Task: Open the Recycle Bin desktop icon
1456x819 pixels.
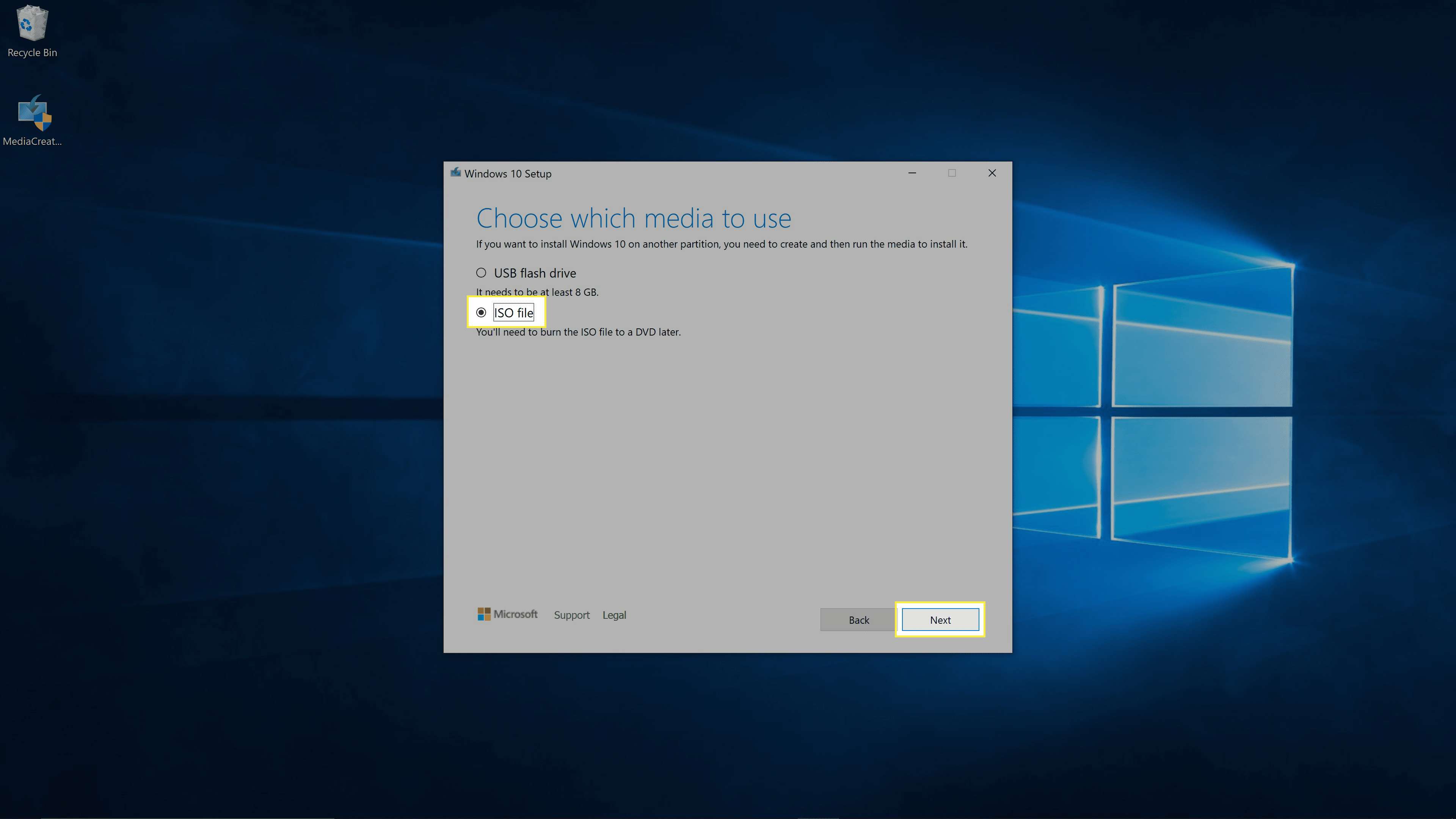Action: click(32, 31)
